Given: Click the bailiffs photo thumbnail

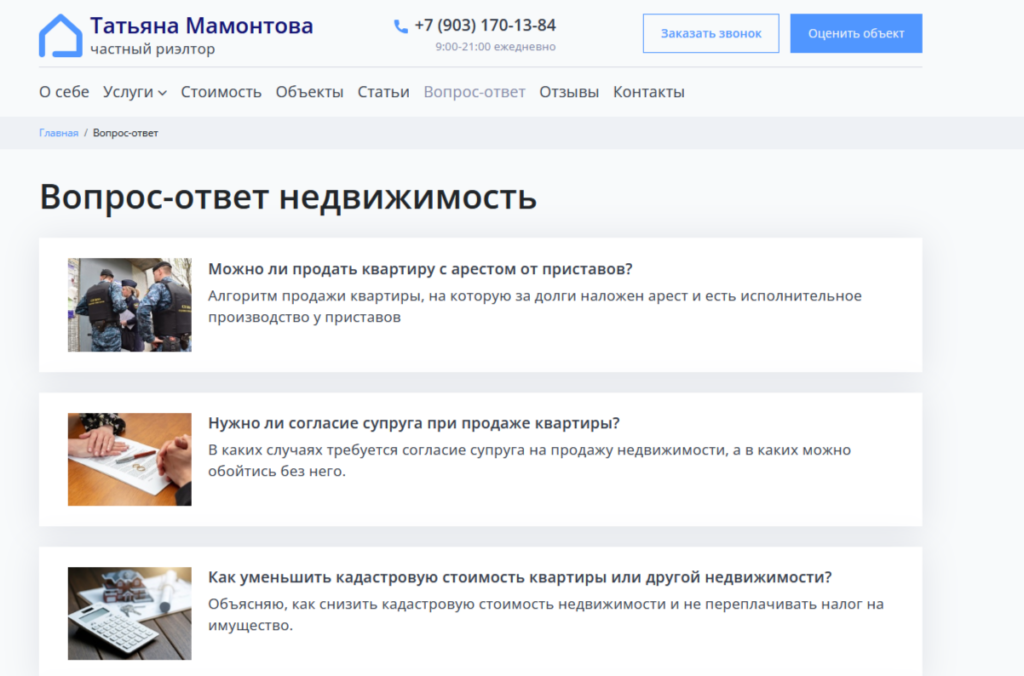Looking at the screenshot, I should click(x=130, y=305).
